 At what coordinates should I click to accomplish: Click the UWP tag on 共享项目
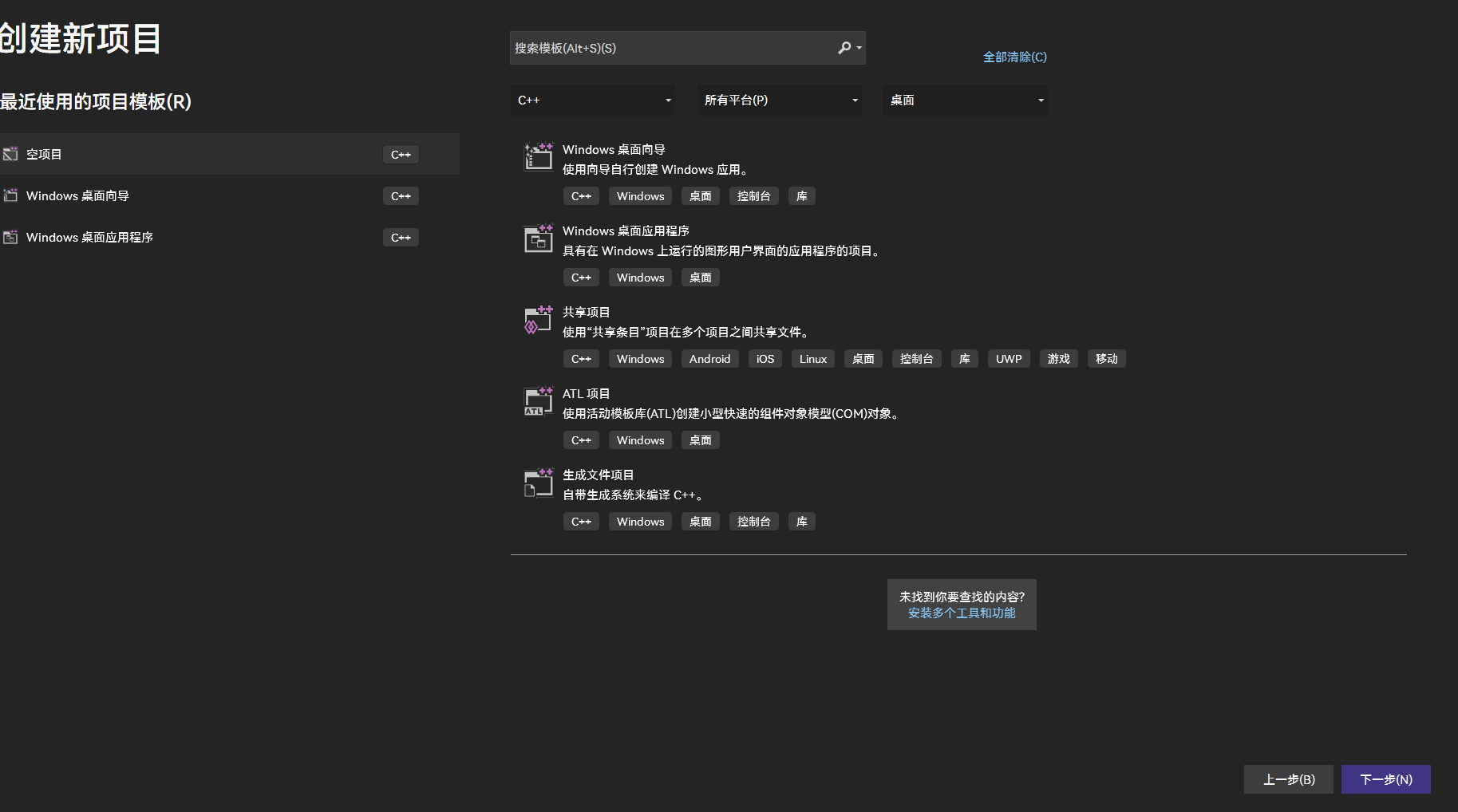click(1009, 359)
